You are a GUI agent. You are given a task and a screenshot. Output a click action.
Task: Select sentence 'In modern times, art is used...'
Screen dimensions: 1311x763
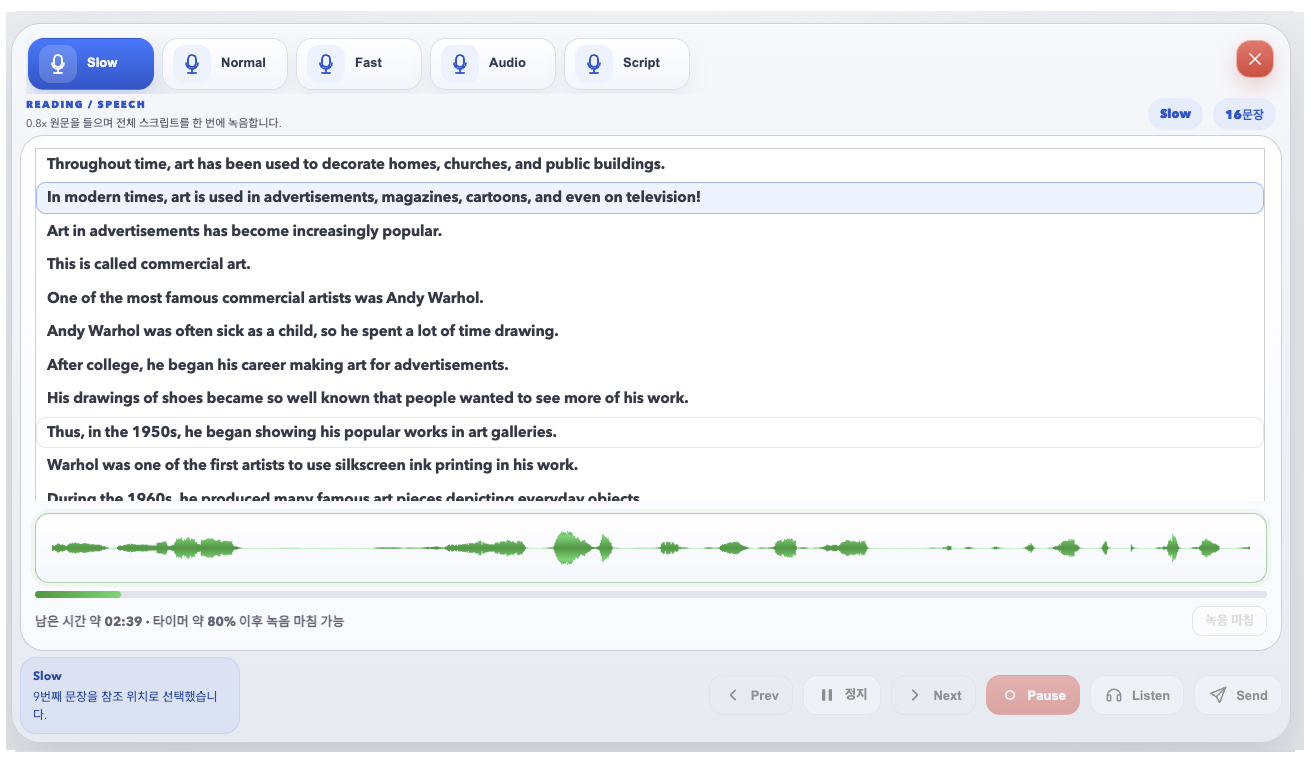point(650,197)
